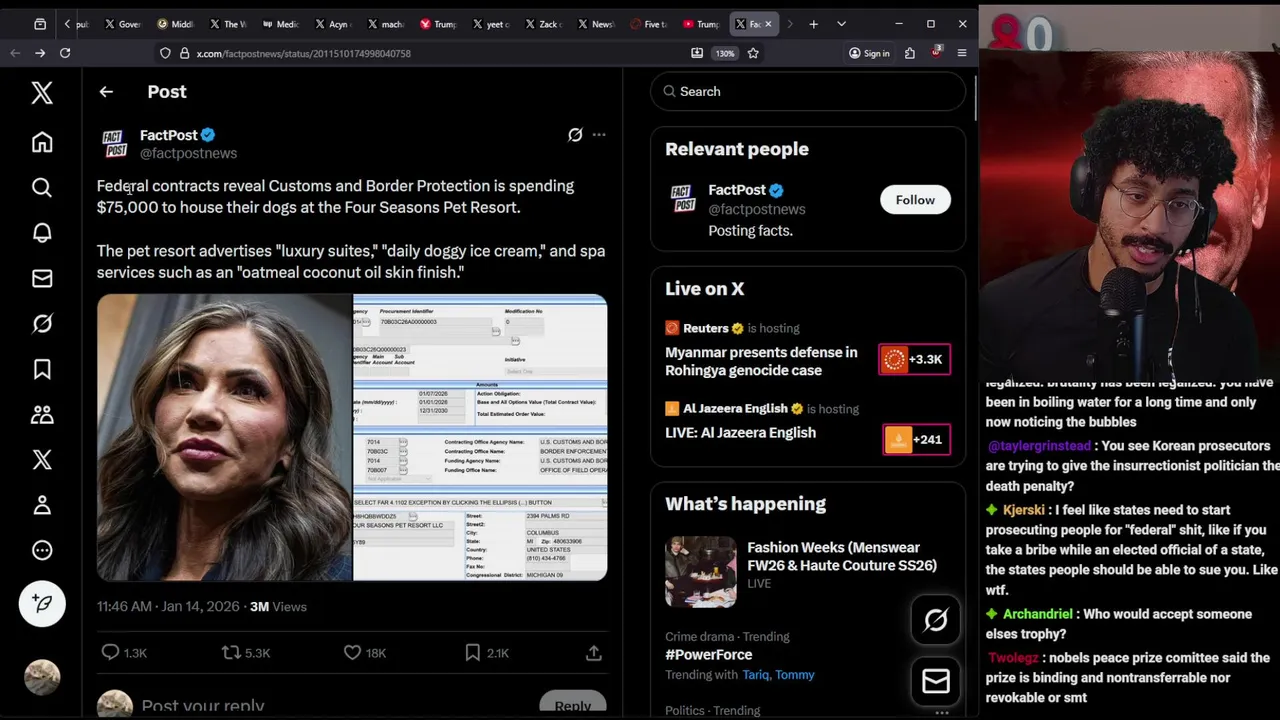Viewport: 1280px width, 720px height.
Task: Open the FactPost author name link
Action: [168, 135]
